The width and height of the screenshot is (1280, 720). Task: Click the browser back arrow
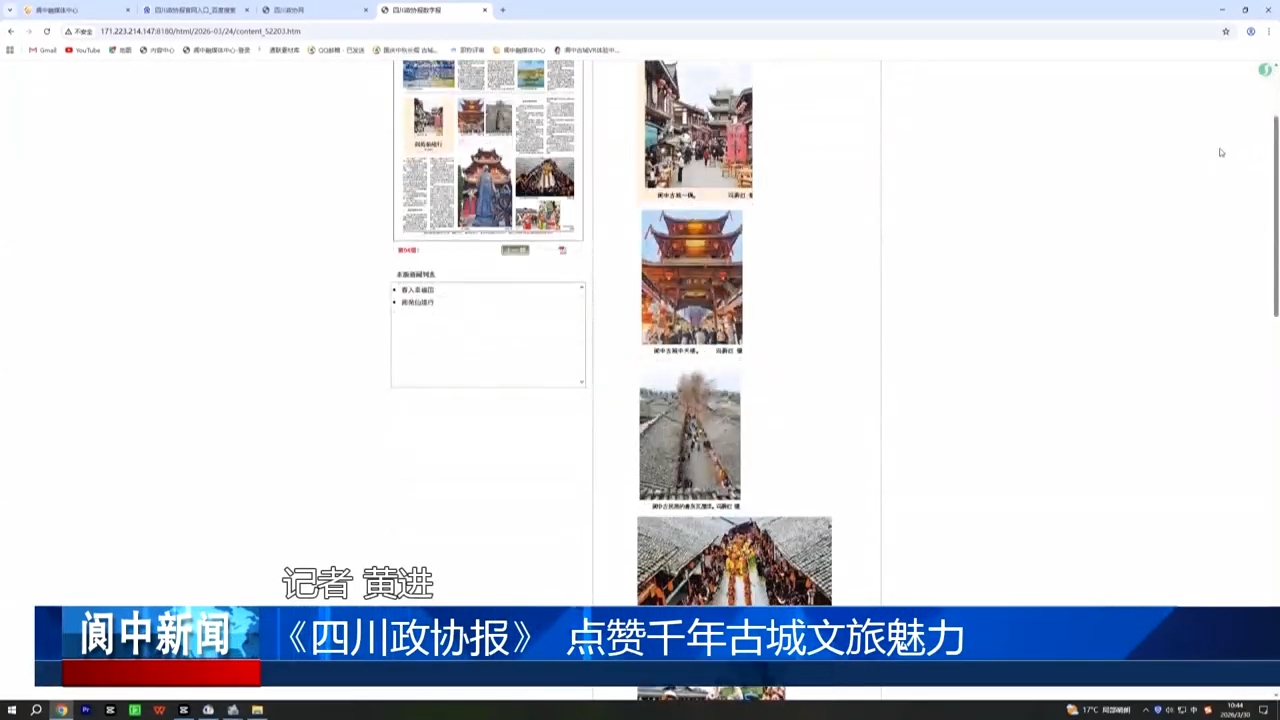[11, 31]
